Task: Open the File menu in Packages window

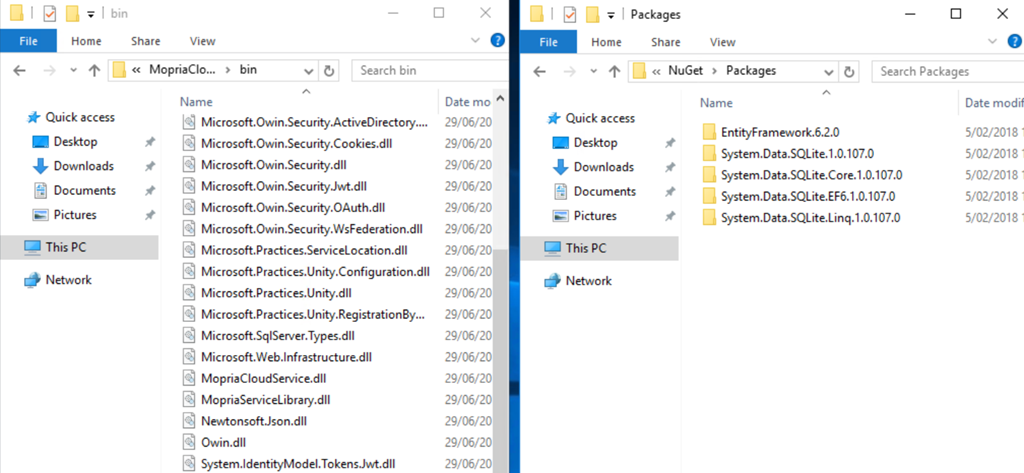Action: tap(549, 42)
